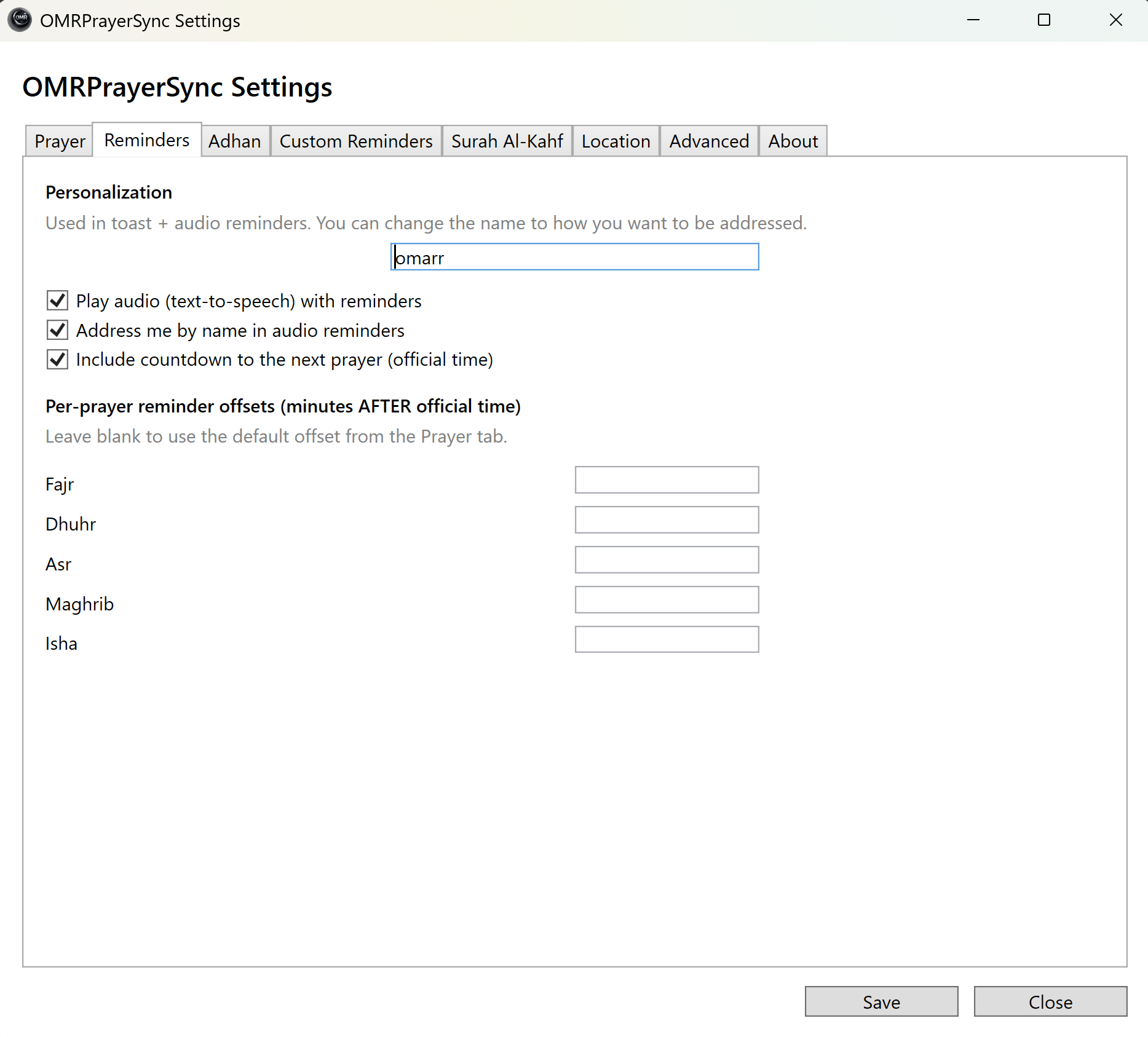1148x1037 pixels.
Task: Toggle Include countdown to next prayer checkbox
Action: click(58, 360)
